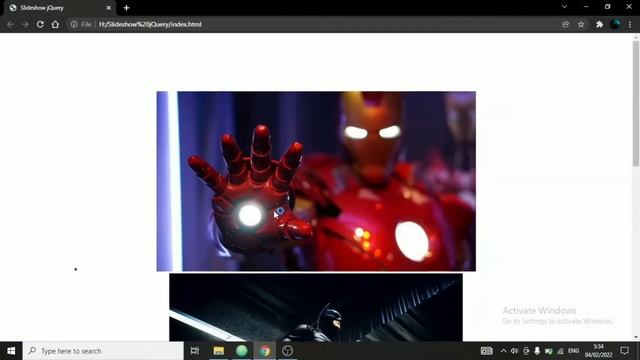Open the tab search dropdown arrow

pyautogui.click(x=564, y=7)
